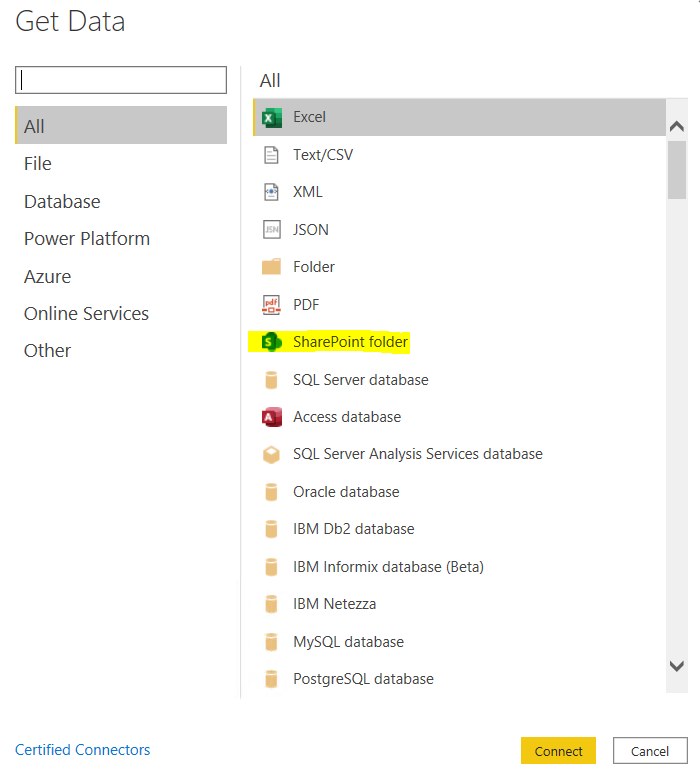Click the Text/CSV file icon

[271, 155]
